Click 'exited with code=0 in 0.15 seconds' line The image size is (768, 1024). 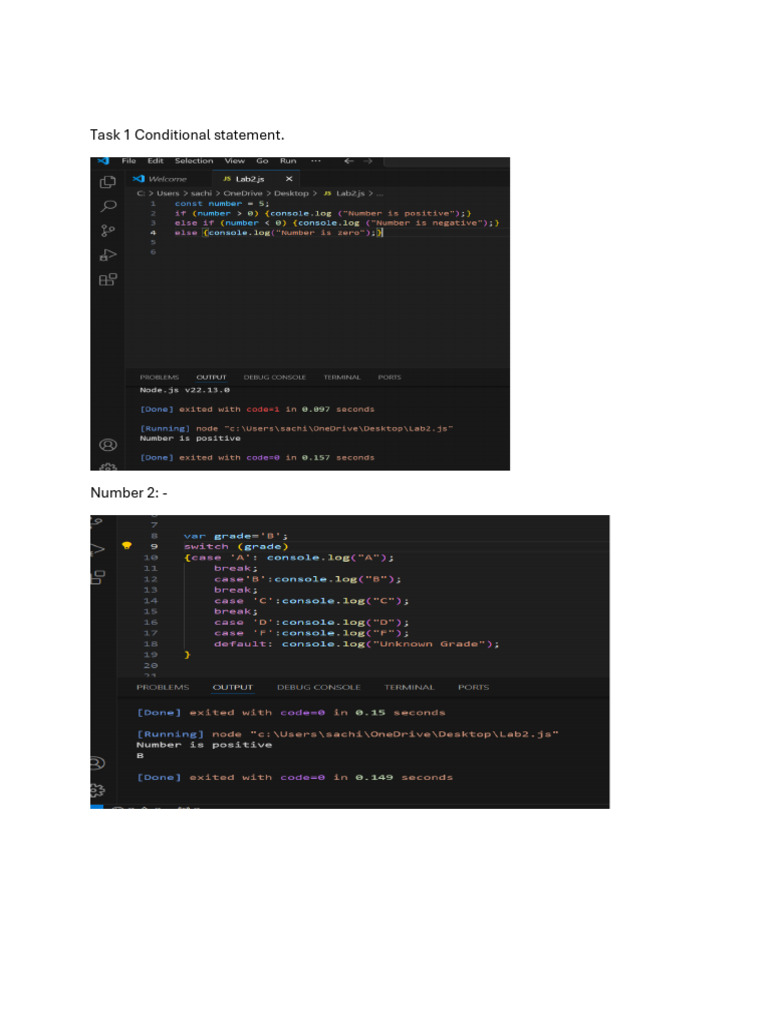pyautogui.click(x=291, y=712)
